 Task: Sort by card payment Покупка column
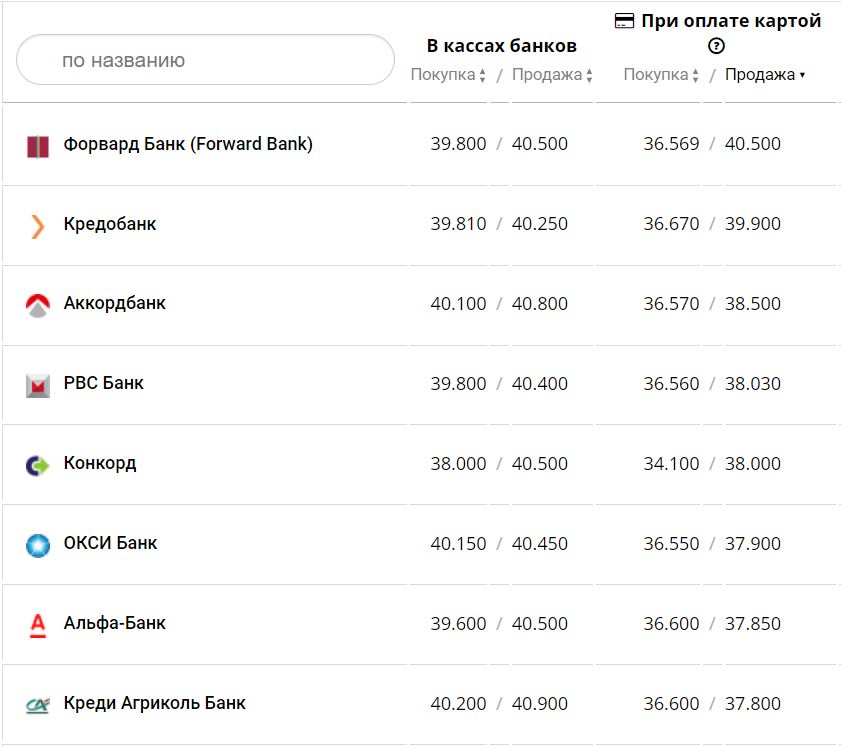coord(660,75)
